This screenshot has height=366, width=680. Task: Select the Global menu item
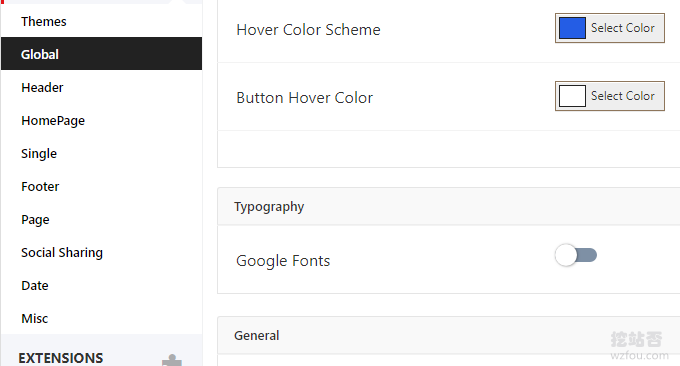click(x=101, y=54)
